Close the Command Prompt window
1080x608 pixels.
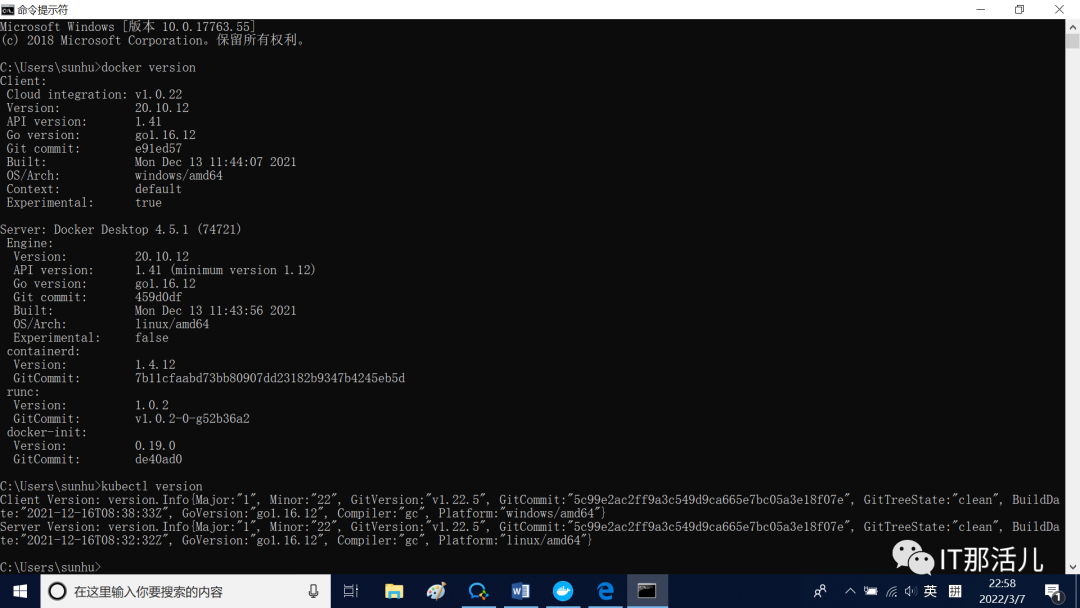[1059, 10]
